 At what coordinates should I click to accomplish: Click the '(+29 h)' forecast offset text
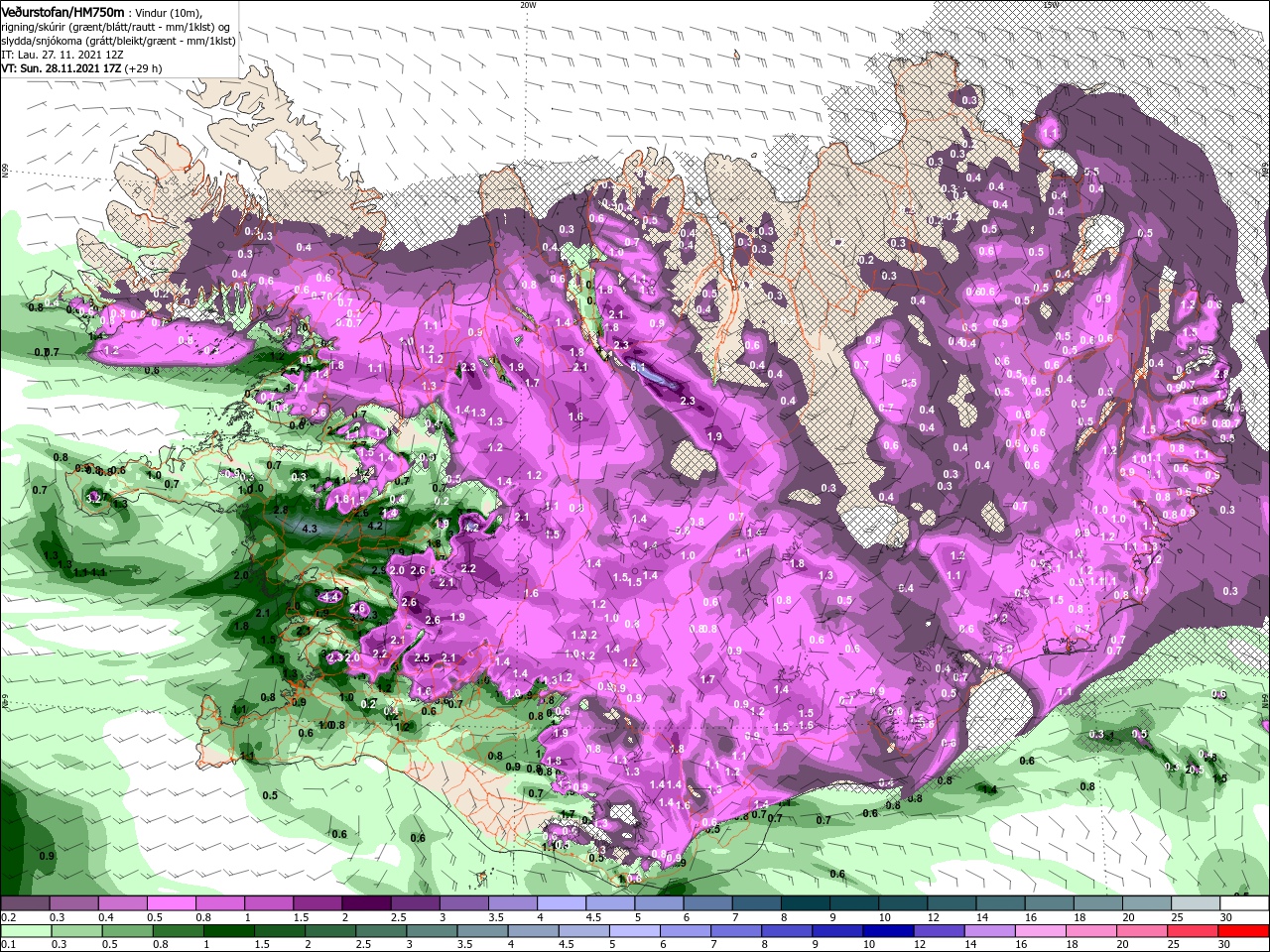pos(143,68)
